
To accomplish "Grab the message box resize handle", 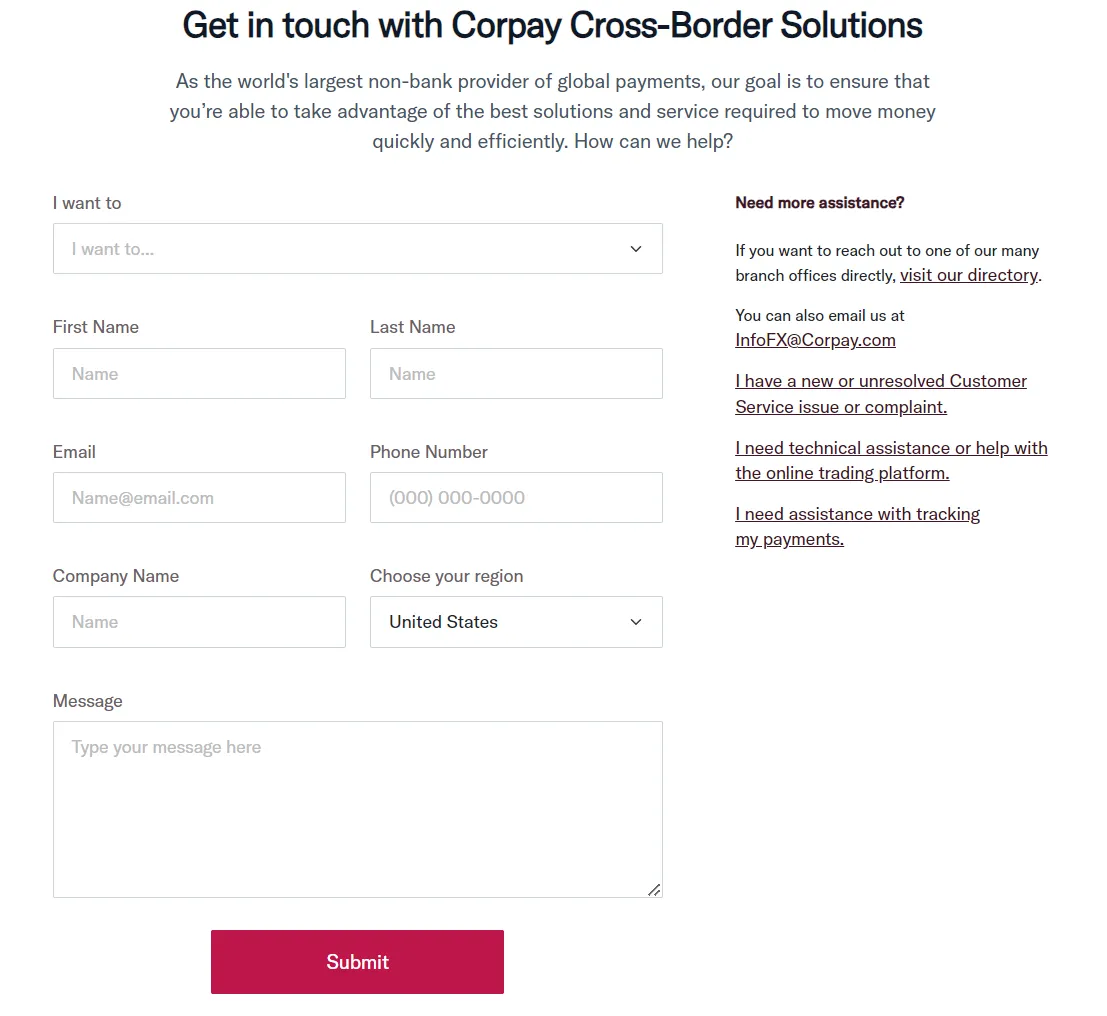I will pyautogui.click(x=654, y=890).
